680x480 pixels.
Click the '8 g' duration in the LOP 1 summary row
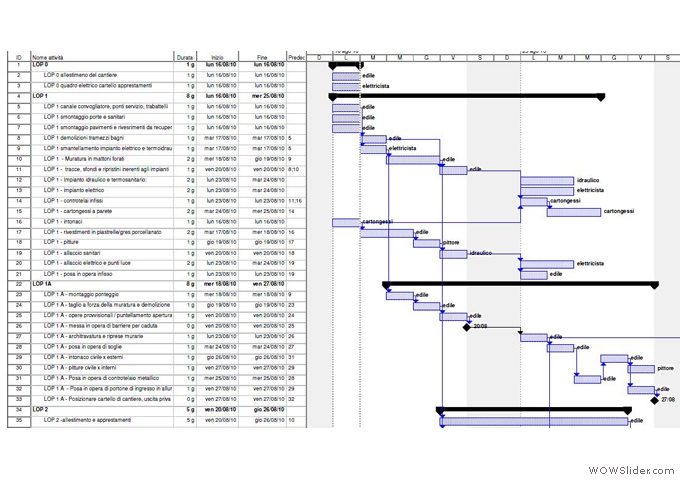[x=190, y=96]
